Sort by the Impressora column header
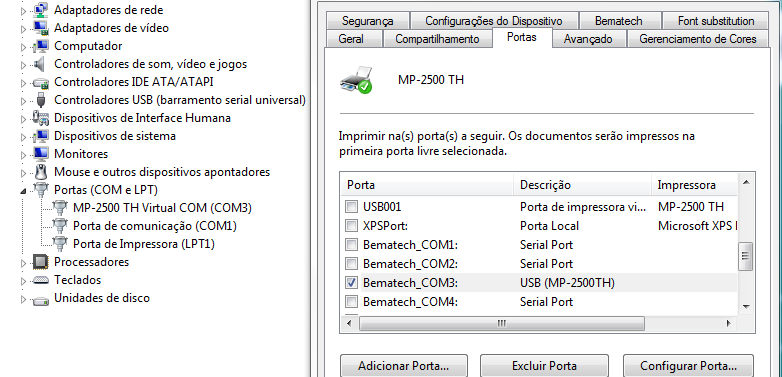The image size is (782, 377). point(694,185)
